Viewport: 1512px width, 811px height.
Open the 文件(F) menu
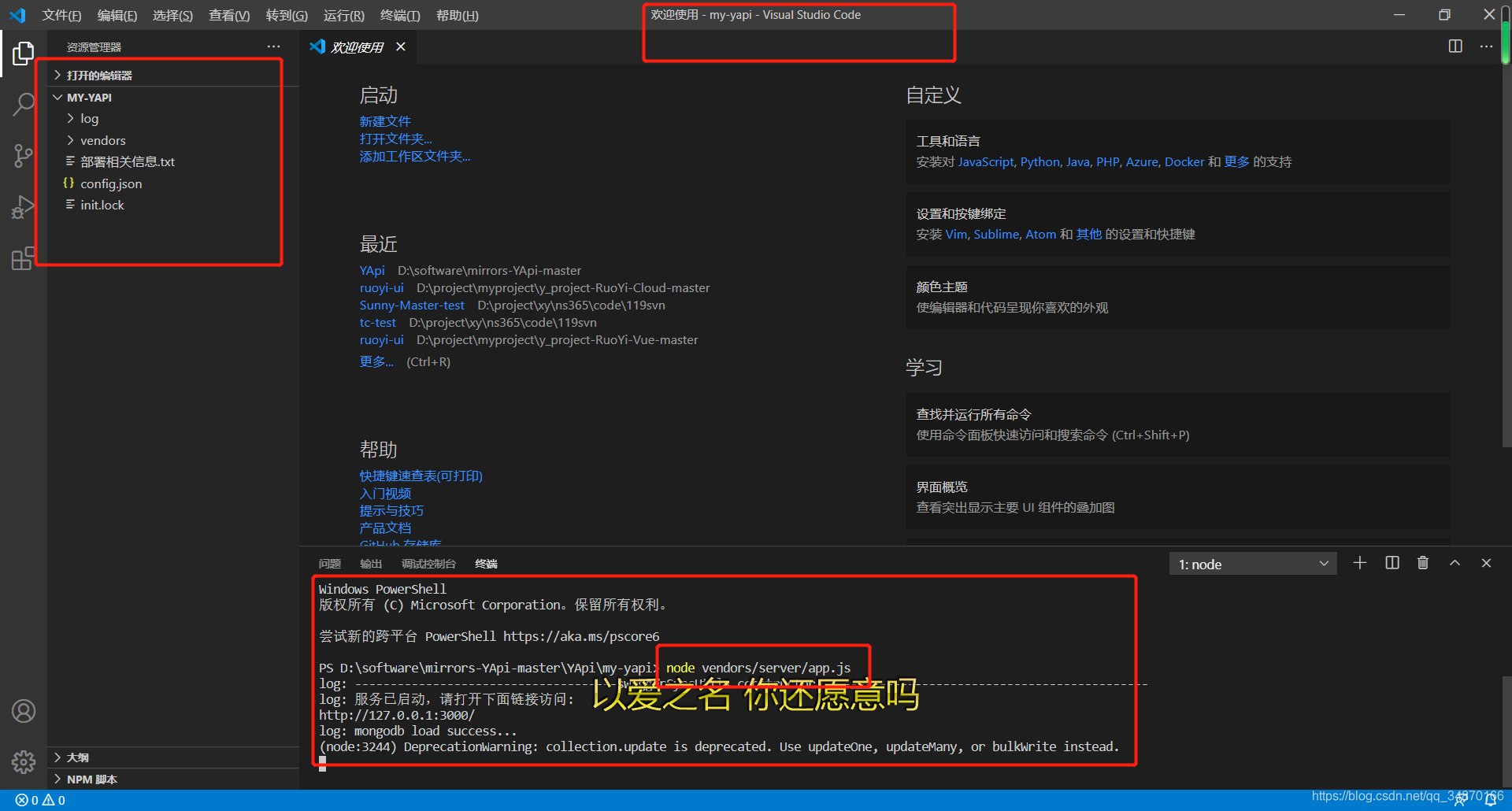(x=61, y=15)
